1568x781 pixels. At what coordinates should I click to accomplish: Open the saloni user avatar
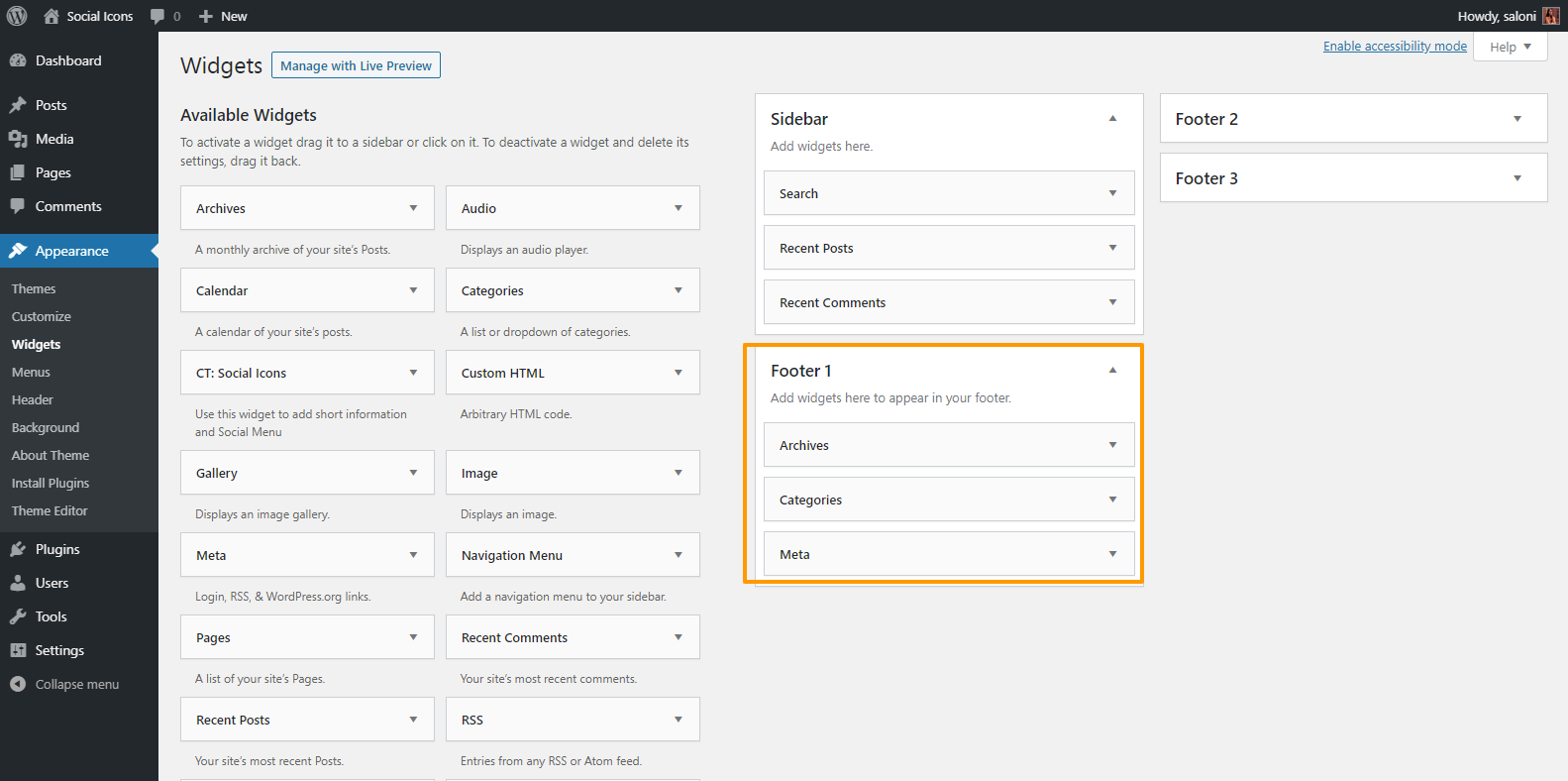[x=1551, y=16]
